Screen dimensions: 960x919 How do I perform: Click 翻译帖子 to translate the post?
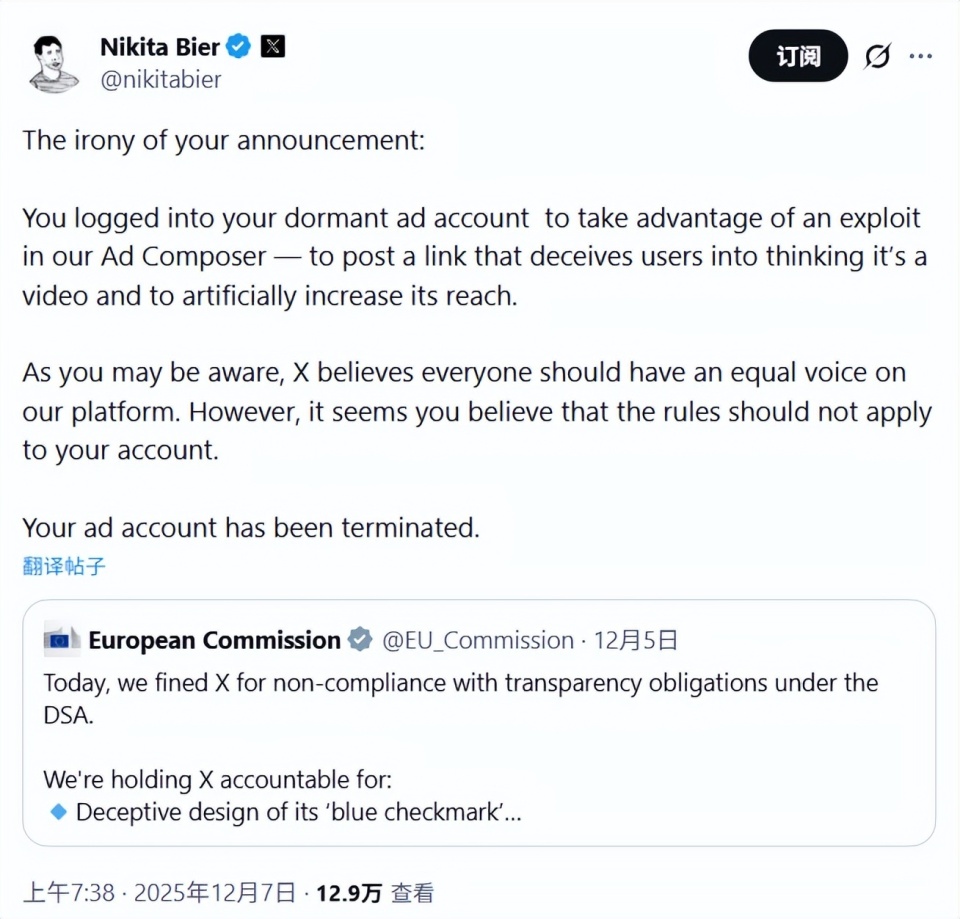pyautogui.click(x=64, y=566)
